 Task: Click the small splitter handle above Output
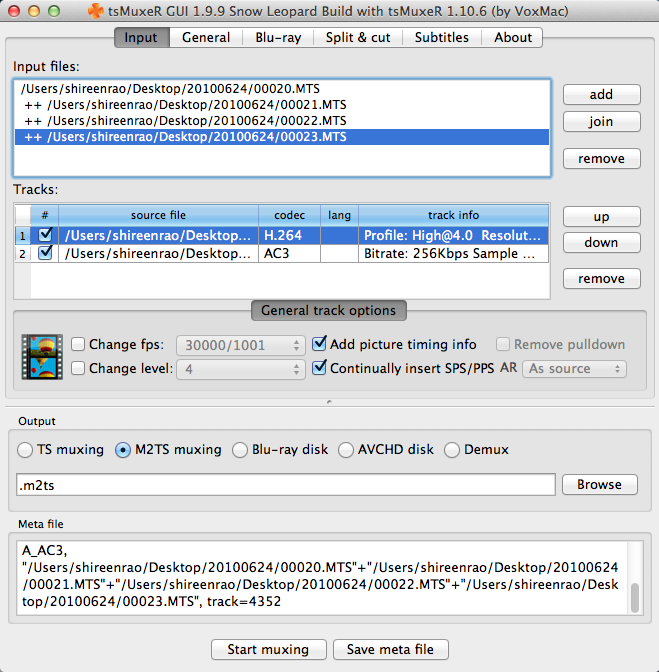click(329, 402)
